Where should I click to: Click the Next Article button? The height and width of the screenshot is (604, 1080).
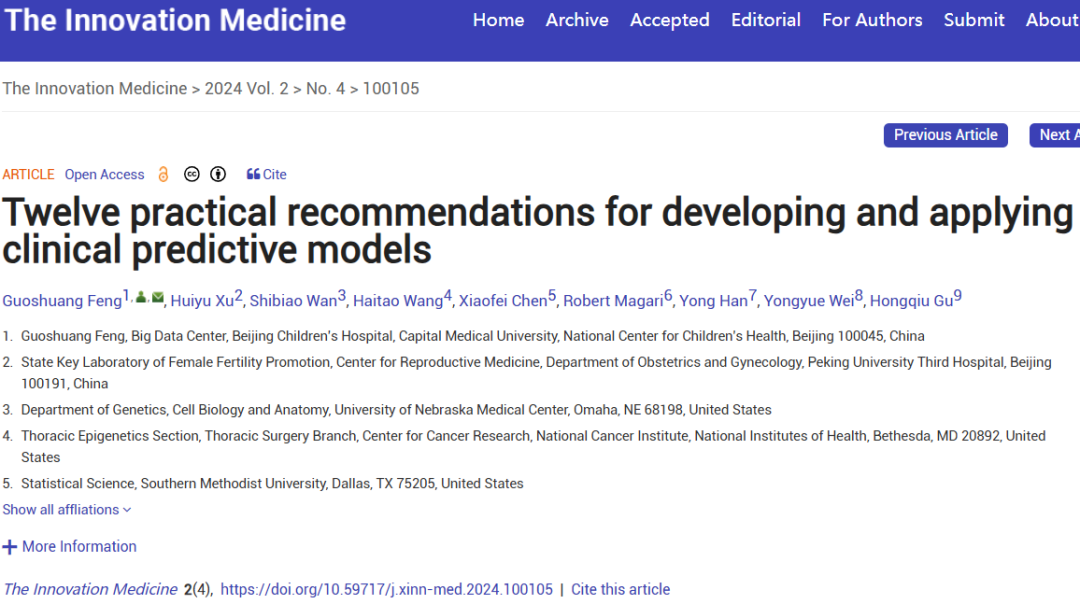(x=1055, y=135)
